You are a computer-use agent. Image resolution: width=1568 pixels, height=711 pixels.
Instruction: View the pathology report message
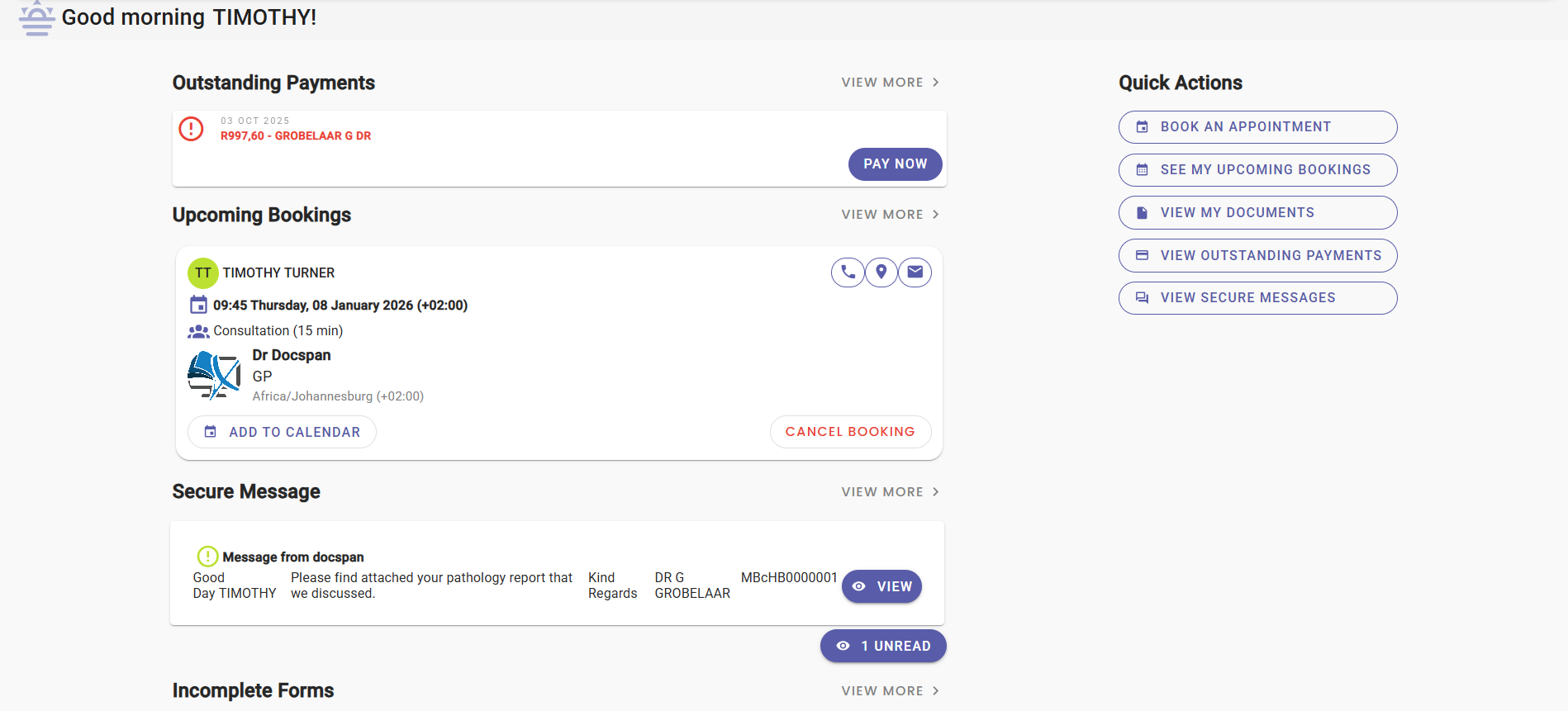click(x=881, y=586)
